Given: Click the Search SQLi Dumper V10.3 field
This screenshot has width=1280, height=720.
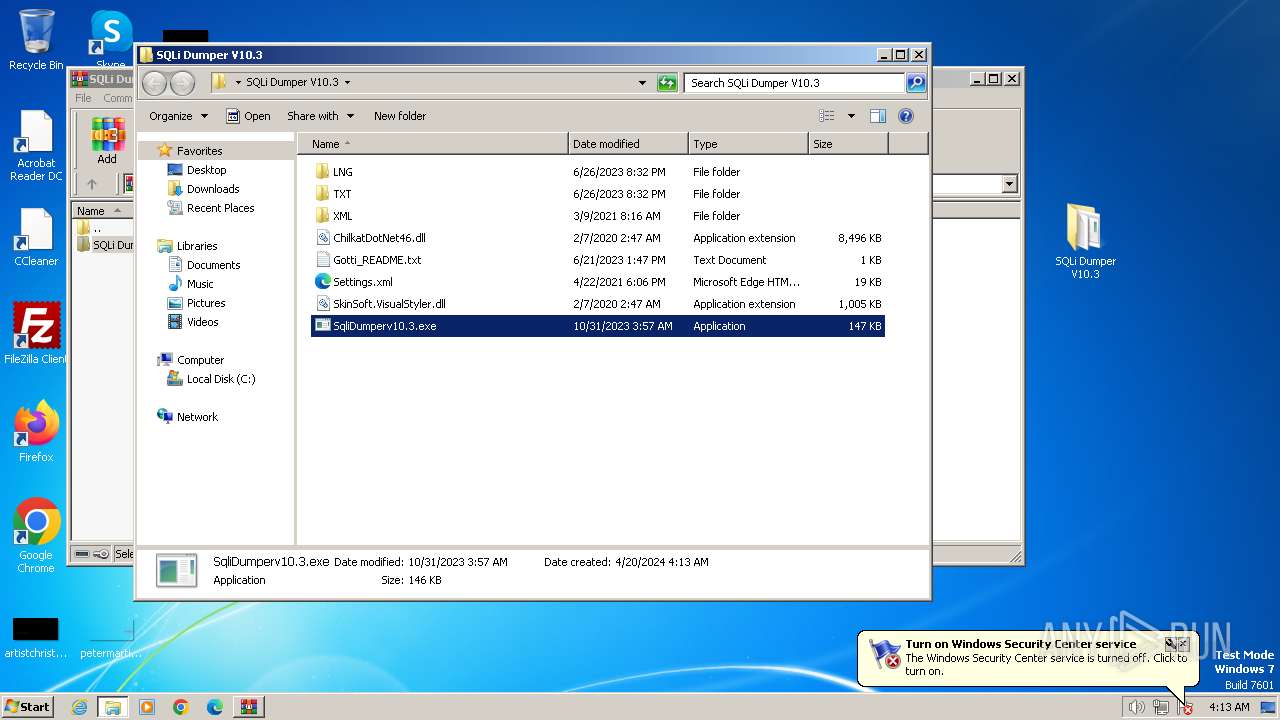Looking at the screenshot, I should (794, 83).
